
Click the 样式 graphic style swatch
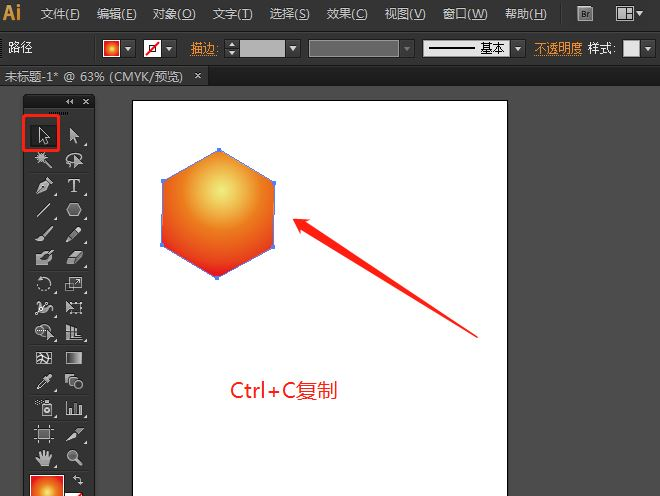pos(631,48)
